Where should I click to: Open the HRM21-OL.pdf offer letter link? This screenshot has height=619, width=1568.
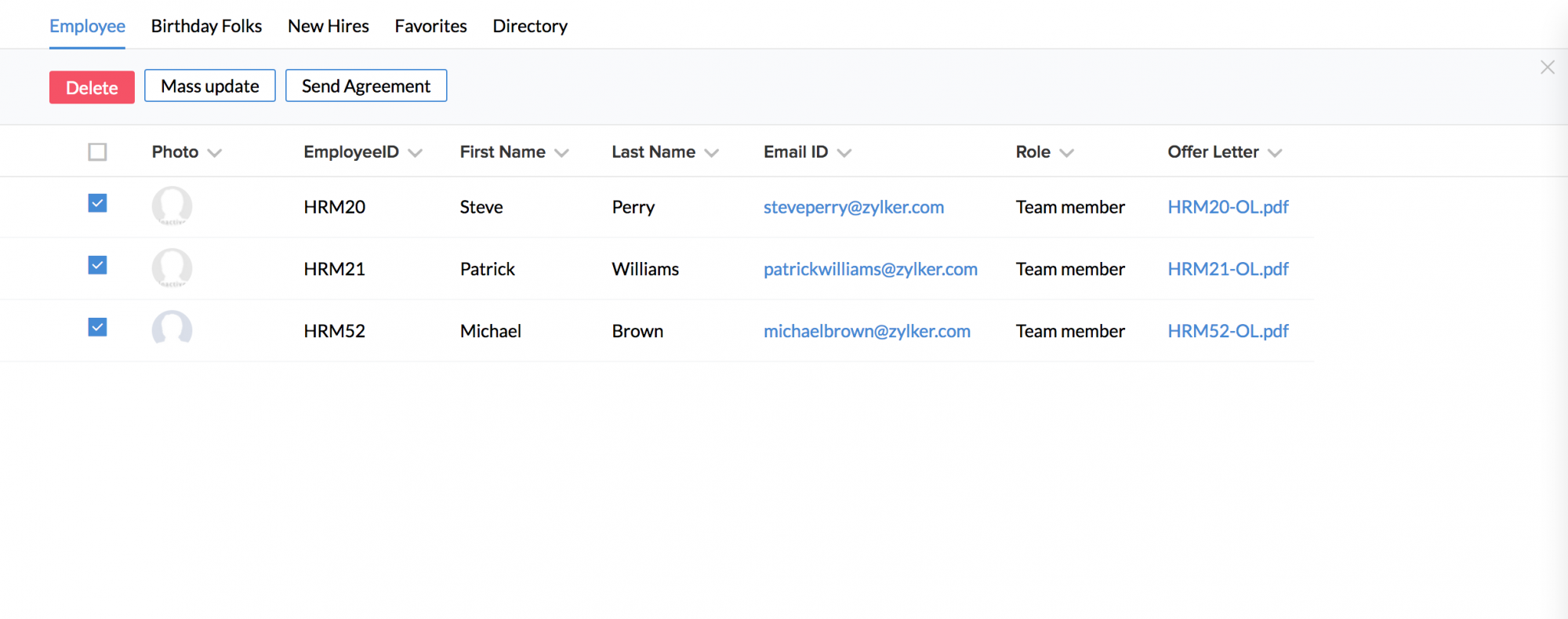point(1228,269)
